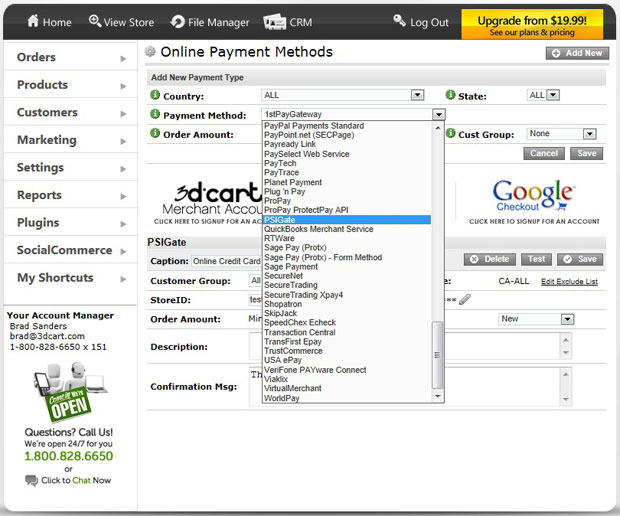Viewport: 620px width, 516px height.
Task: Select USA ePay in the payment list
Action: 347,360
